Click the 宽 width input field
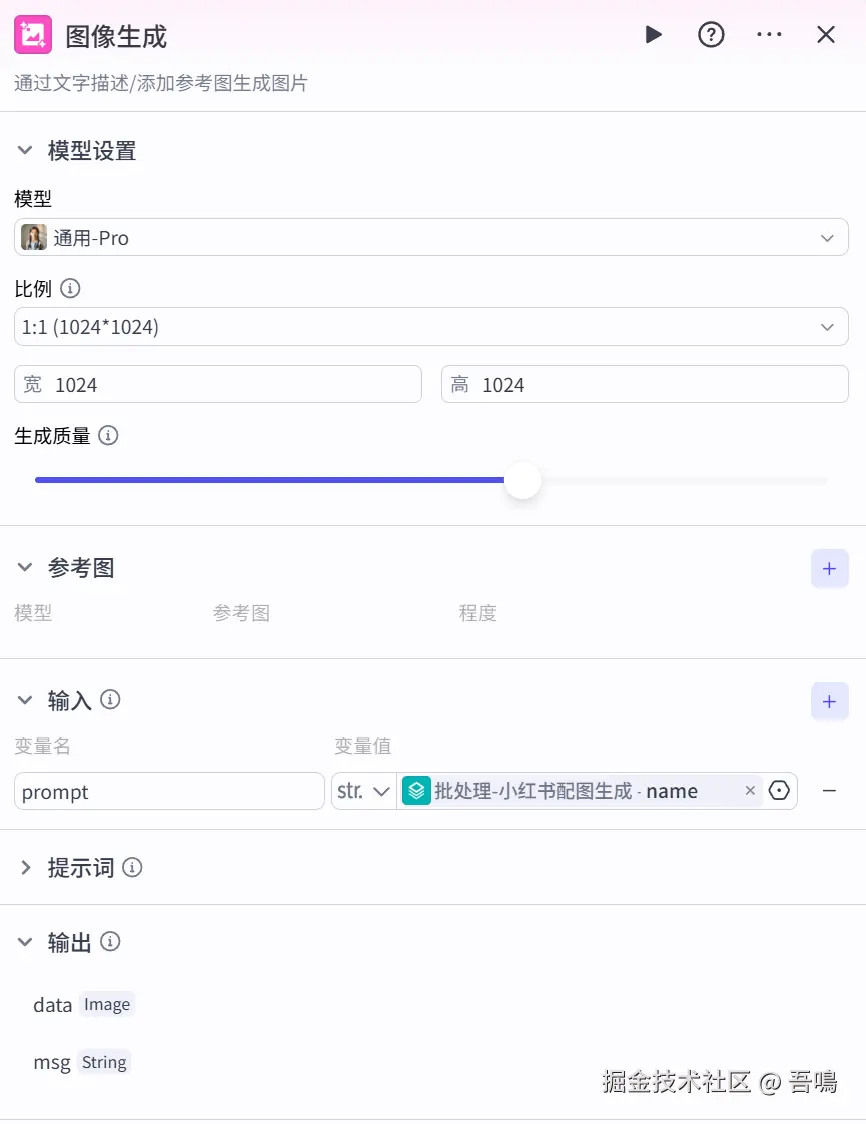 (218, 384)
